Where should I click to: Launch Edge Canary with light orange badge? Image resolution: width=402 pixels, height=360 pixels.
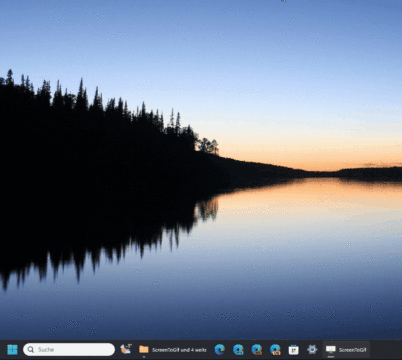tap(275, 350)
